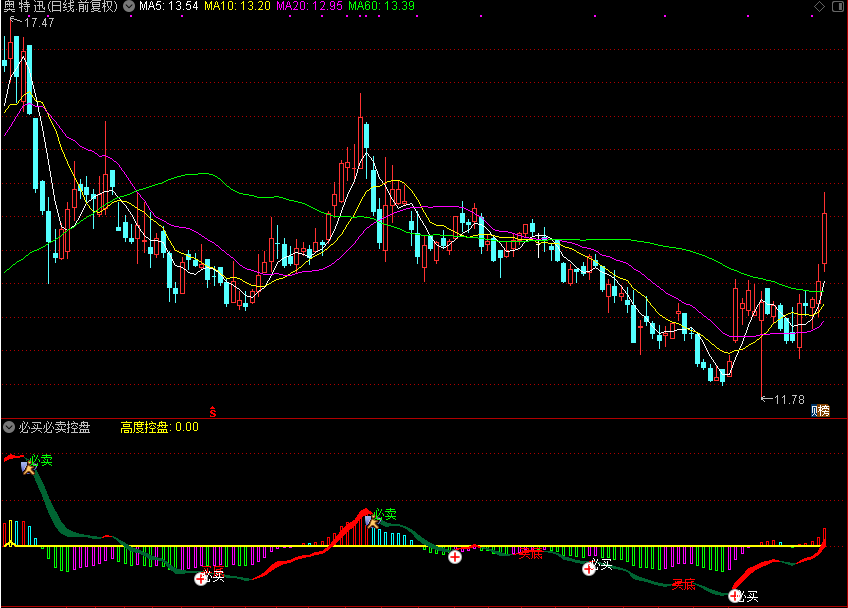Click the leftmost 必买 buy signal marker
This screenshot has width=848, height=608.
201,577
